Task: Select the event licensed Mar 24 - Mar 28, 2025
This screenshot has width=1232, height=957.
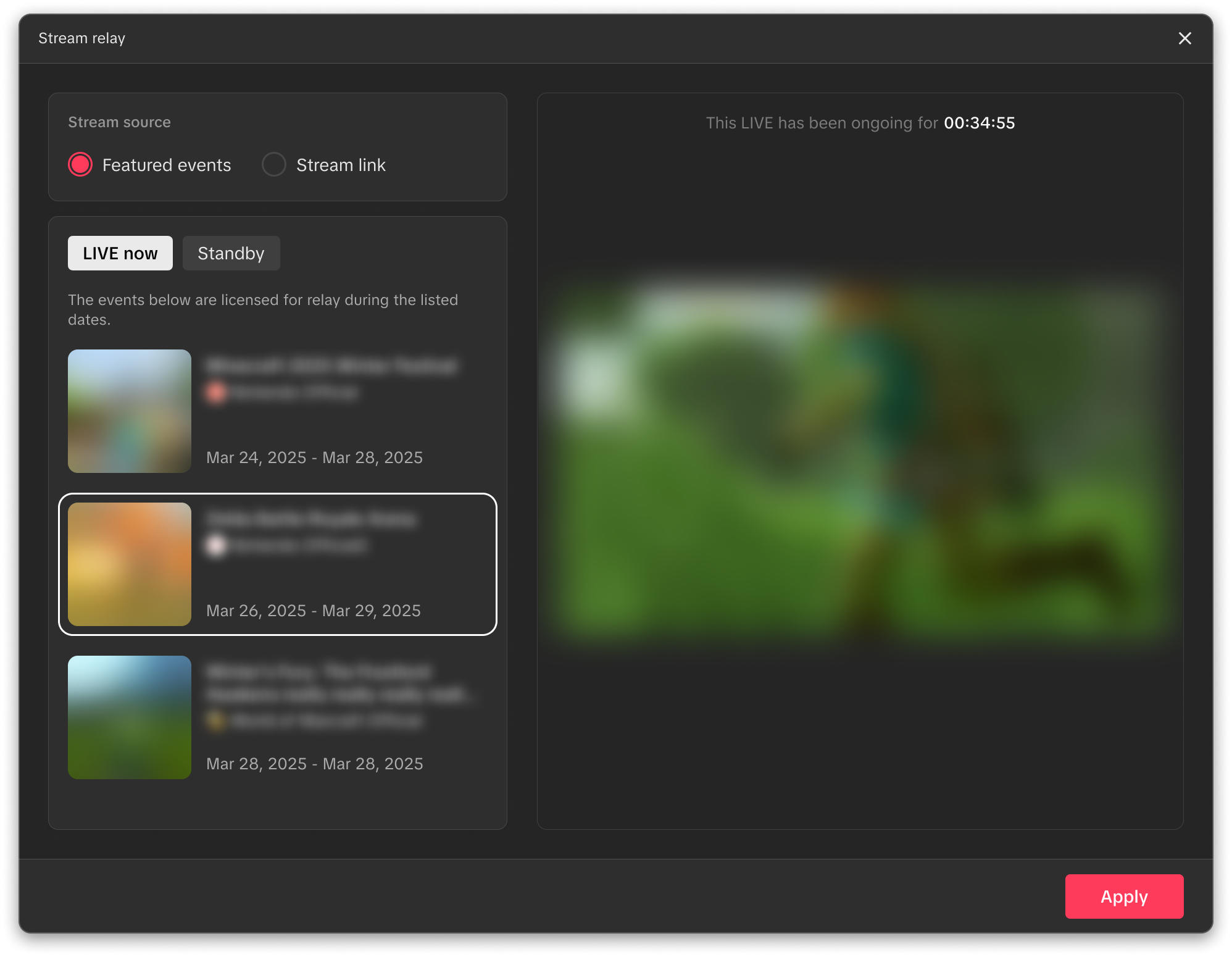Action: click(x=277, y=411)
